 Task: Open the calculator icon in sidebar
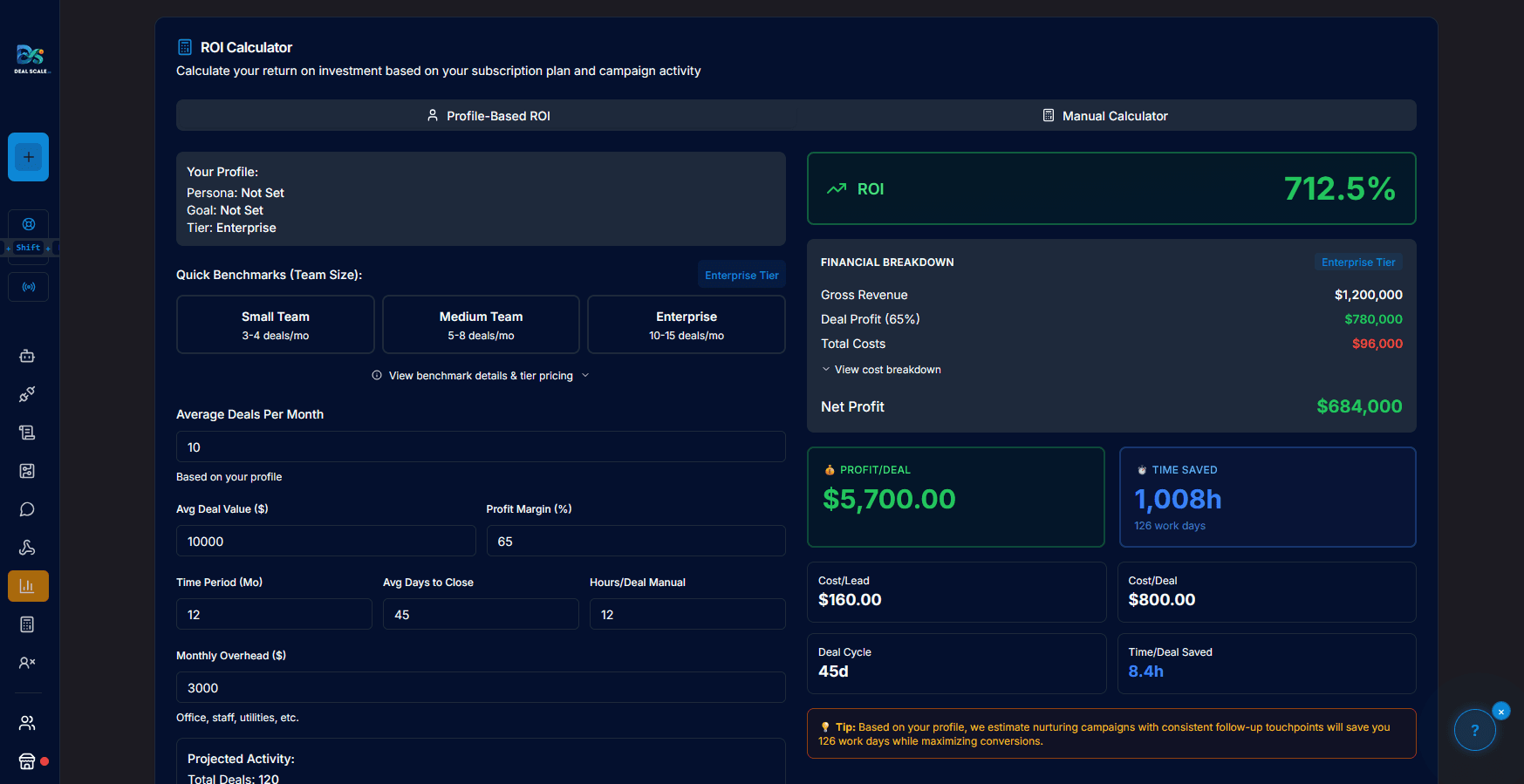point(27,624)
